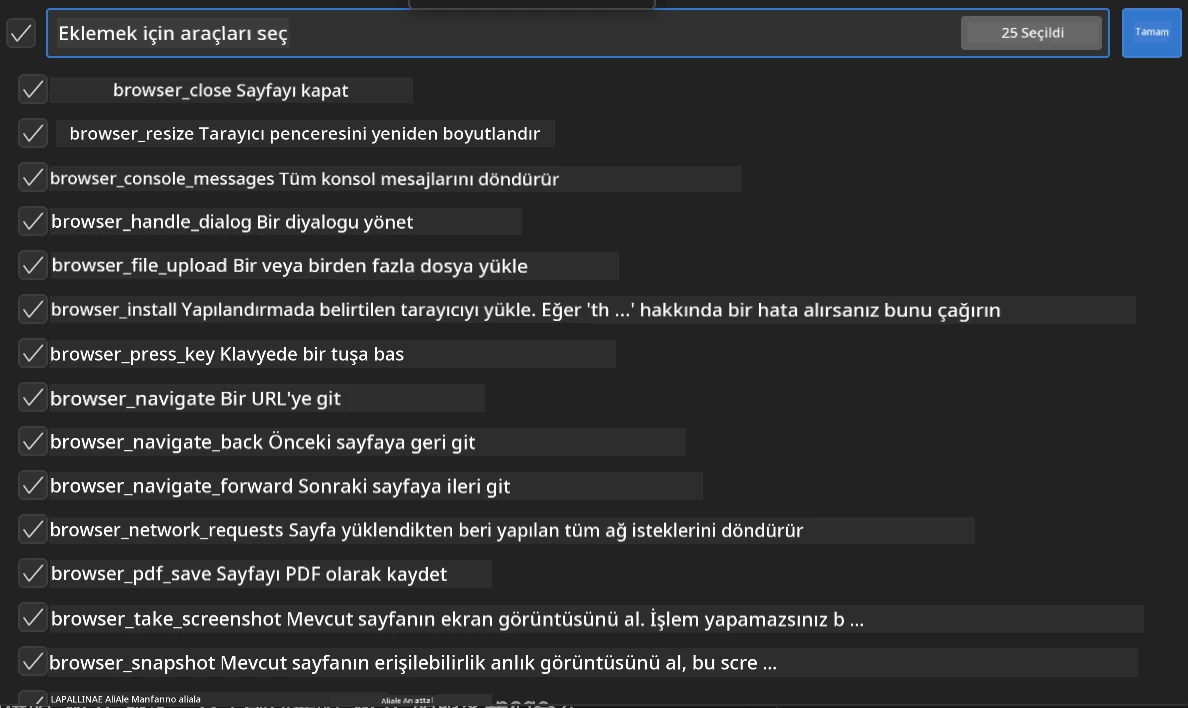The image size is (1188, 708).
Task: Toggle the select-all checkbox beside search field
Action: pyautogui.click(x=21, y=33)
